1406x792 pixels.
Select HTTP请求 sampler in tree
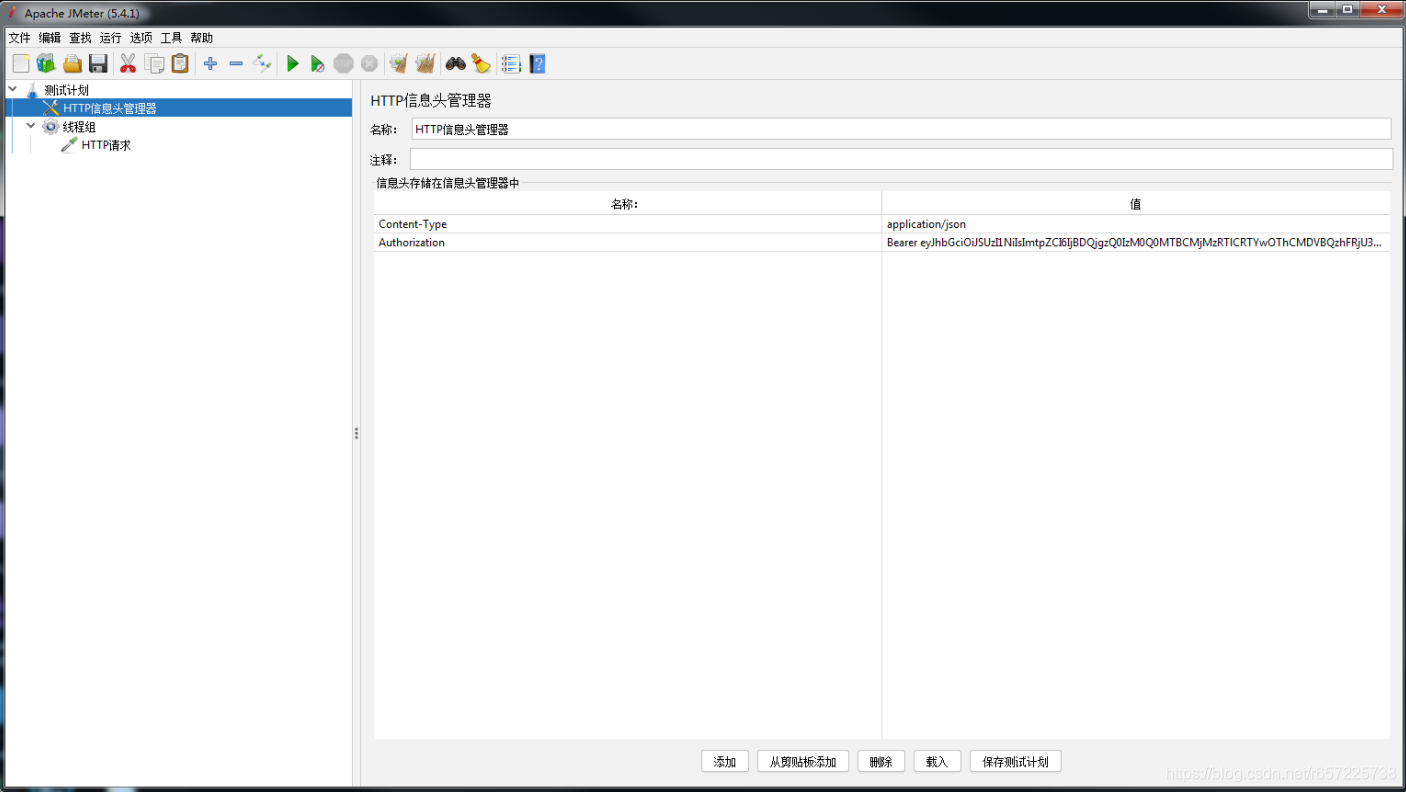[x=106, y=145]
